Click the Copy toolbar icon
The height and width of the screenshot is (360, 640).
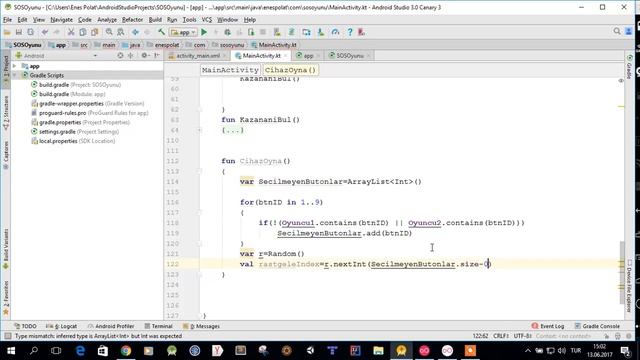pyautogui.click(x=83, y=32)
